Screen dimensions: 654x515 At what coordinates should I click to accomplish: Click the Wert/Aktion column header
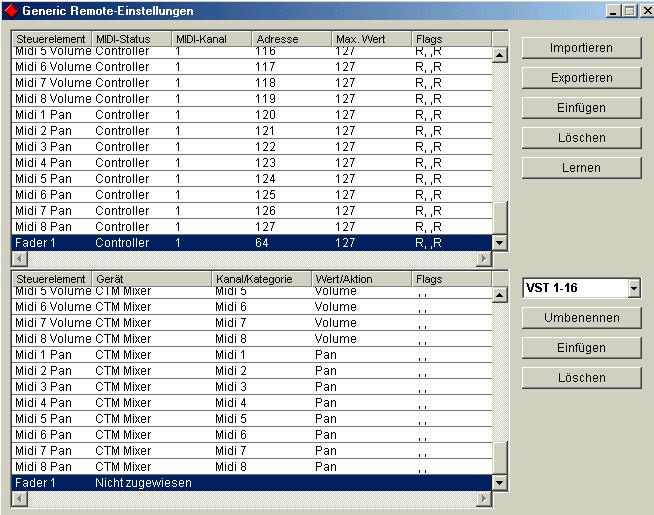361,279
